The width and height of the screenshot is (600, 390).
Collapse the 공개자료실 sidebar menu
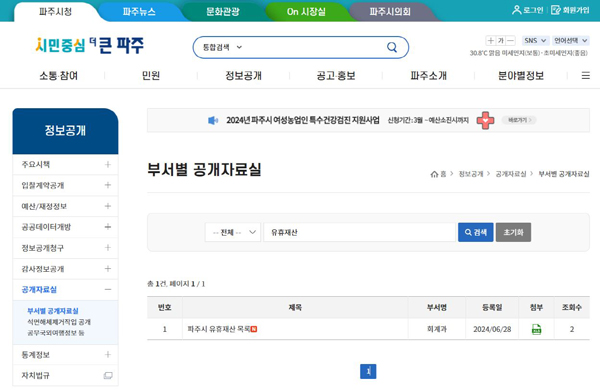coord(108,290)
